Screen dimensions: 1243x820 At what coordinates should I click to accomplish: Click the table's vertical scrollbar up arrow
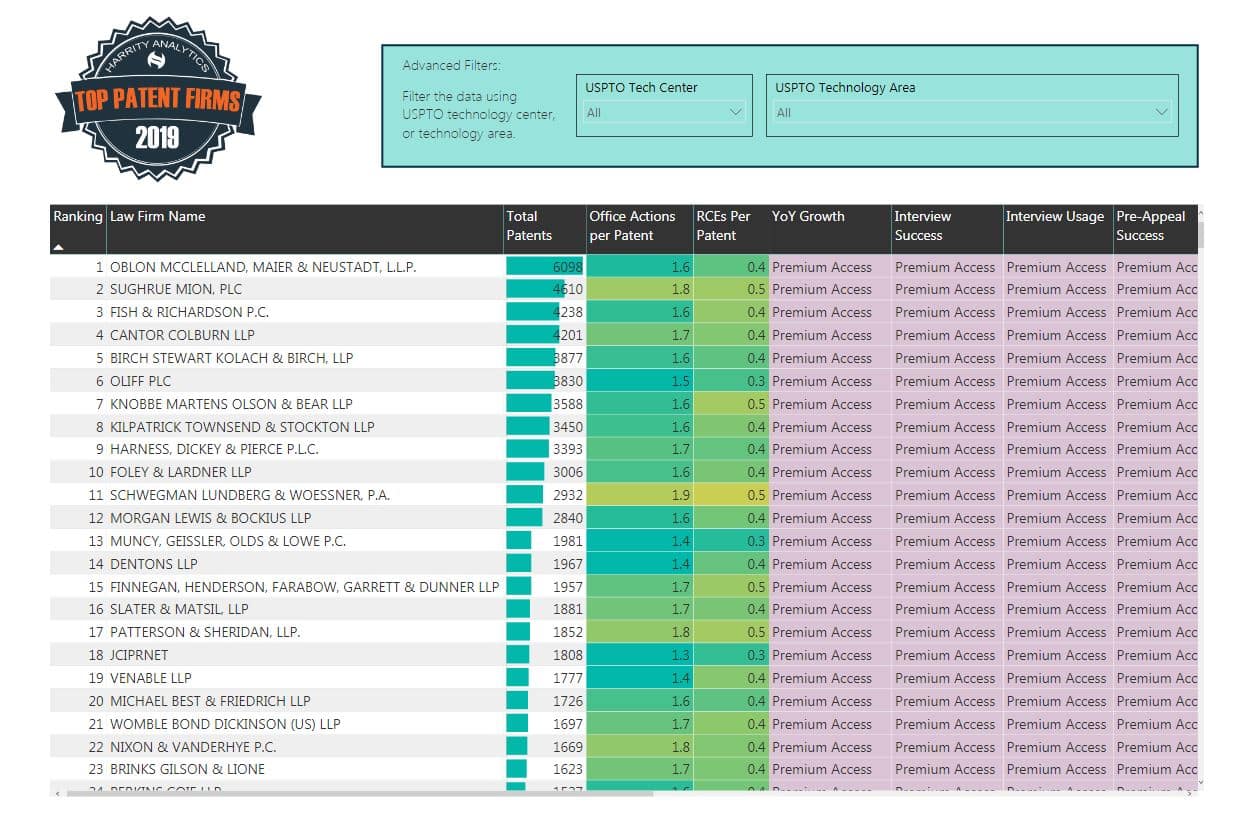coord(1200,212)
